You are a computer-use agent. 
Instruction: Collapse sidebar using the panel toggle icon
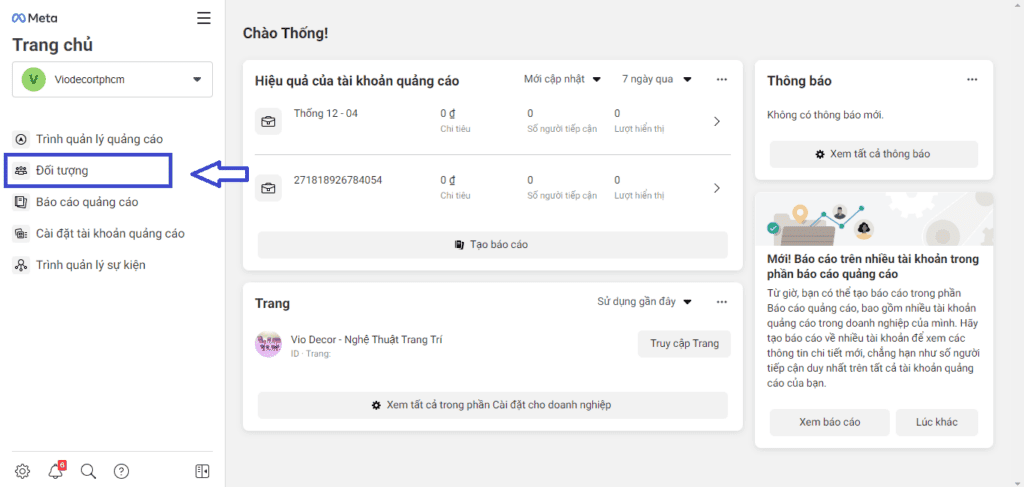[202, 471]
